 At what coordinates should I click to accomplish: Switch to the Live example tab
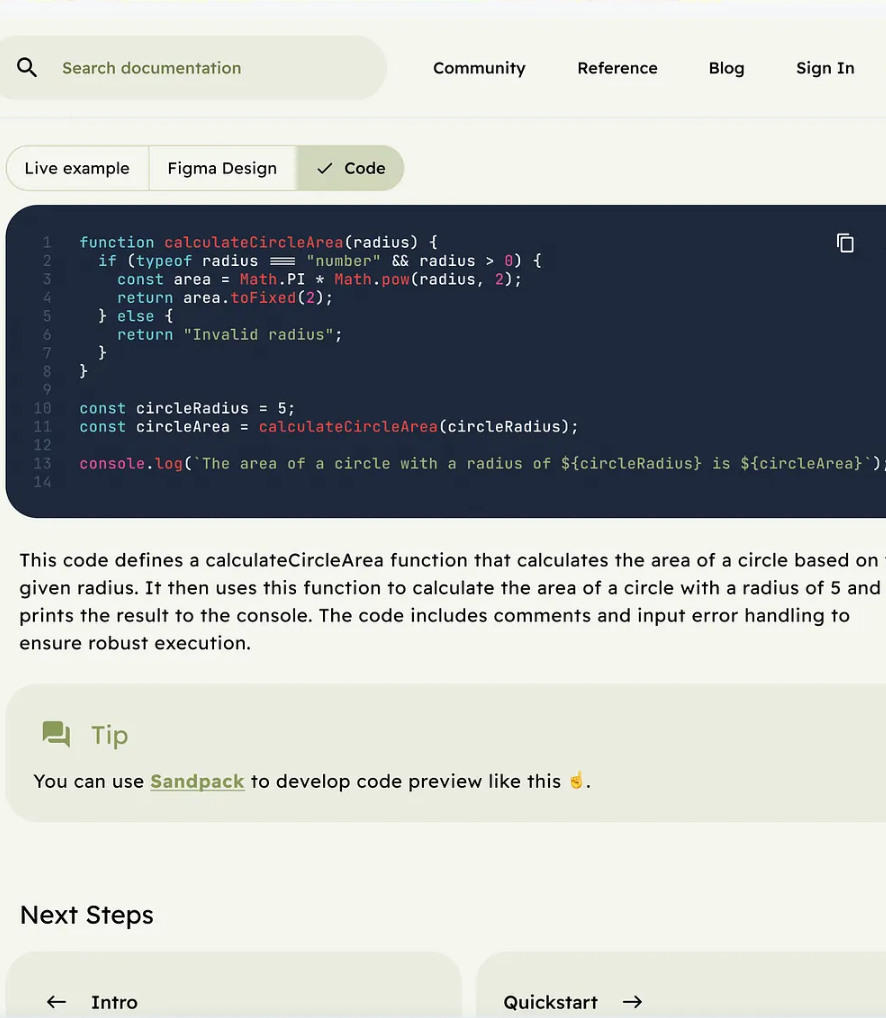tap(77, 168)
